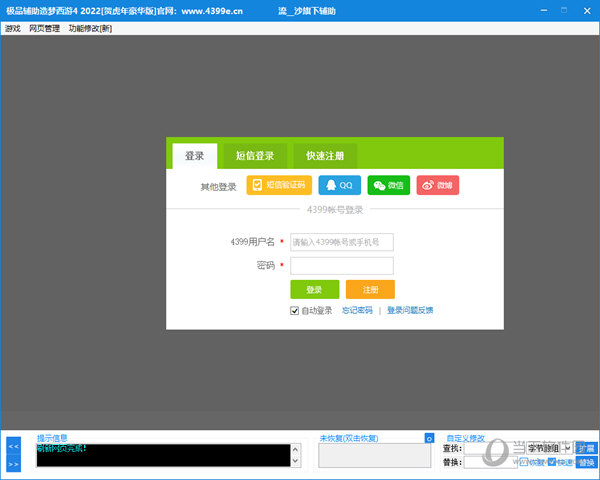
Task: Click the scroll up arrow of 提示信息 box
Action: click(x=295, y=449)
